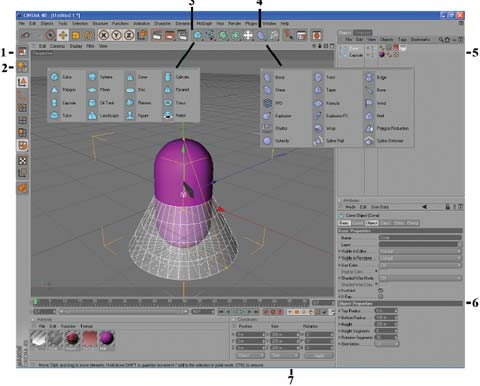Viewport: 480px width, 386px height.
Task: Open the Visible in Renderer dropdown
Action: click(420, 258)
